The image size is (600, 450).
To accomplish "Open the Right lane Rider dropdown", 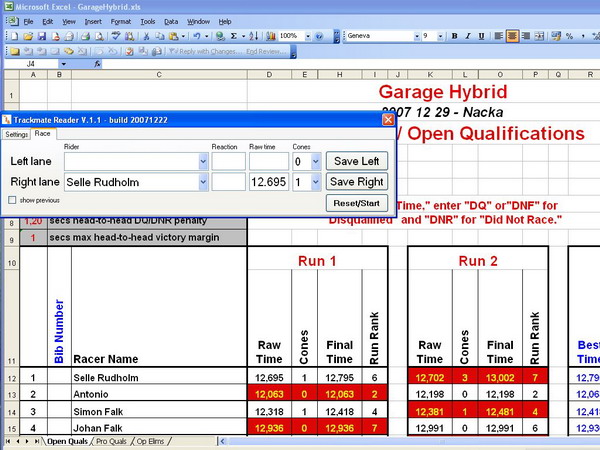I will (x=203, y=182).
